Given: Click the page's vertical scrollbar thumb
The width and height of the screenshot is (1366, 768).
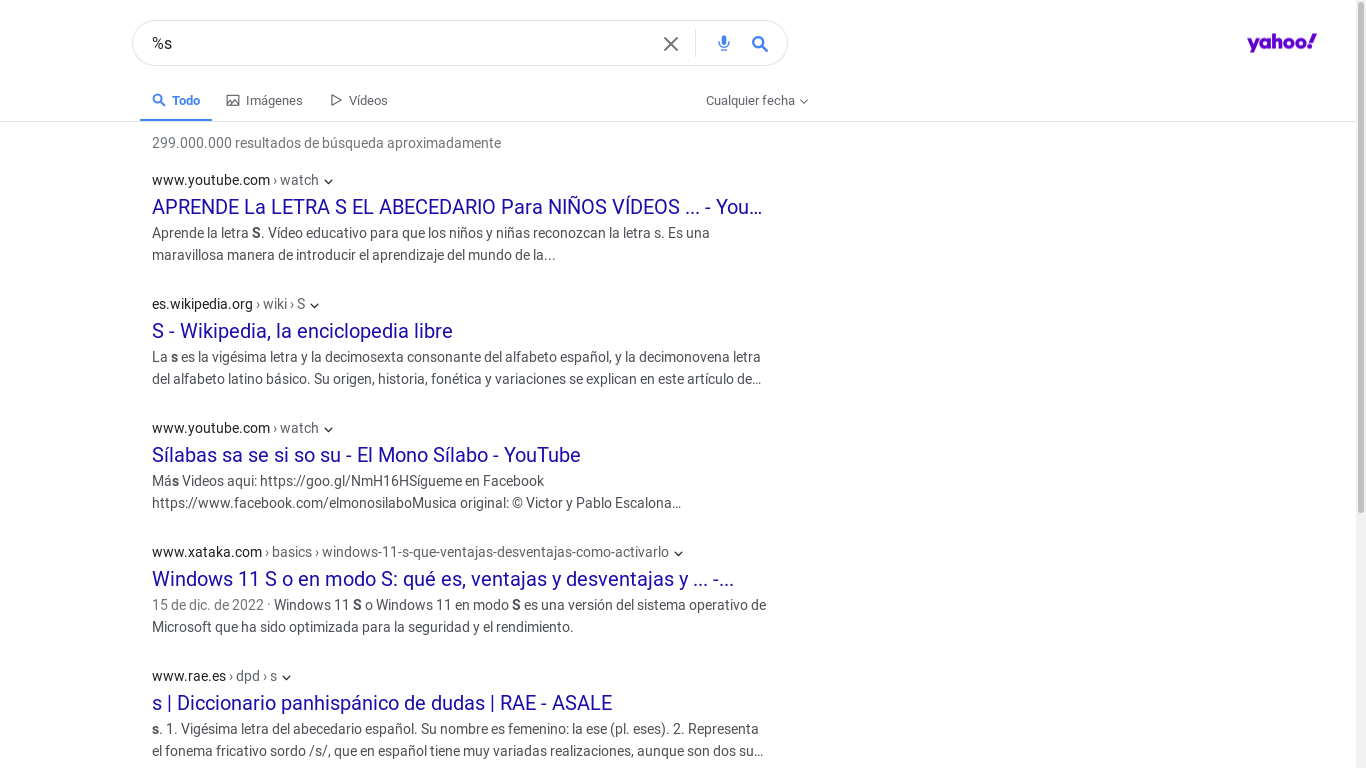Looking at the screenshot, I should click(x=1361, y=260).
